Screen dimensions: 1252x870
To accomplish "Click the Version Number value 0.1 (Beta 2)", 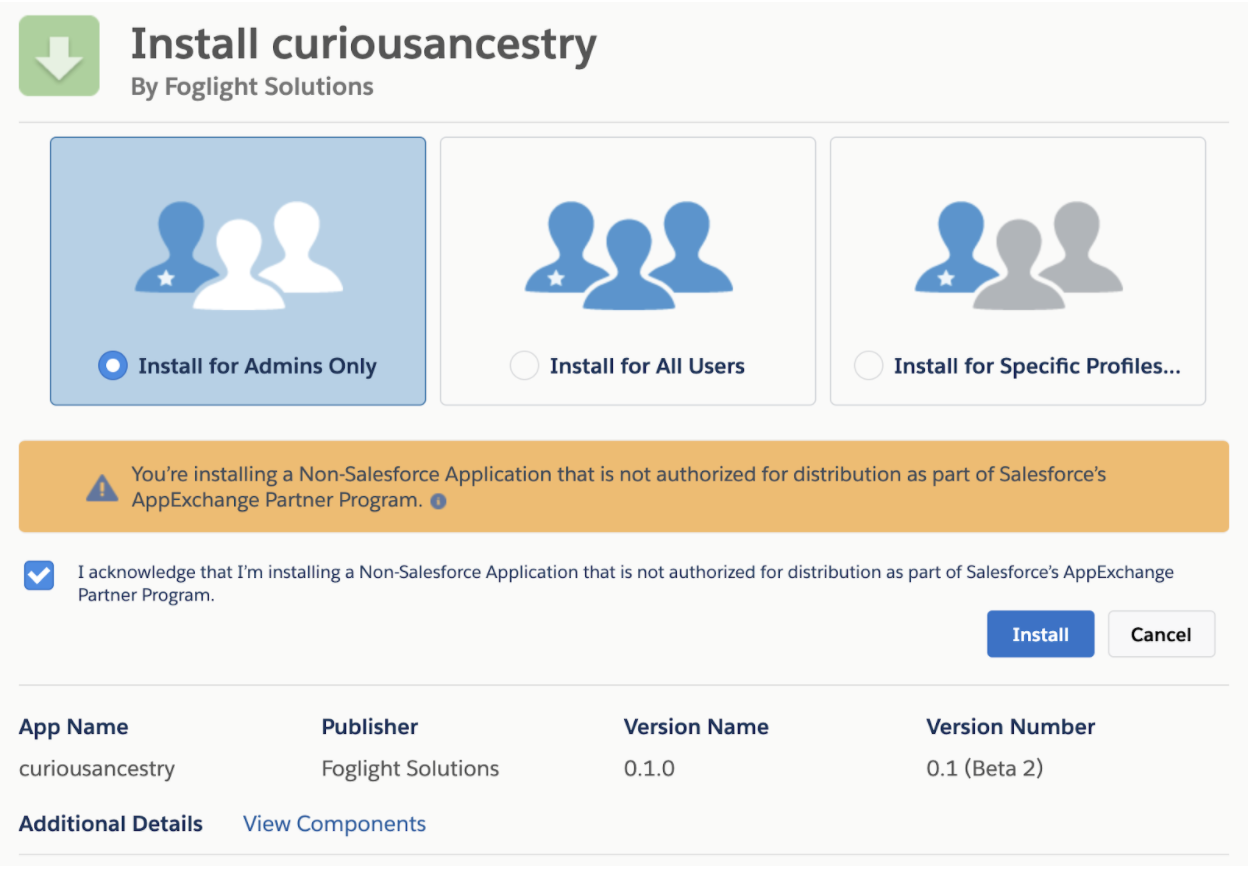I will click(985, 769).
